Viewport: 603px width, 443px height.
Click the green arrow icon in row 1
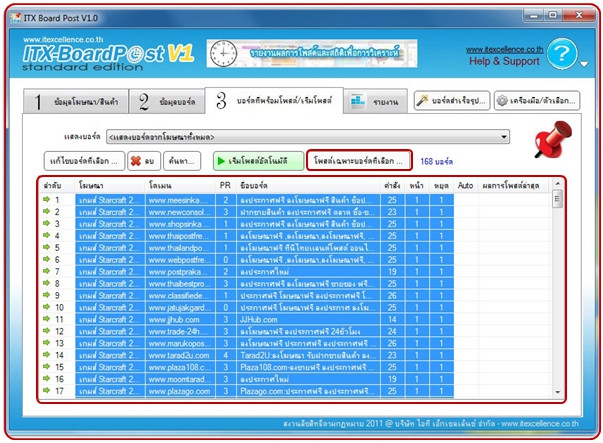(x=47, y=199)
